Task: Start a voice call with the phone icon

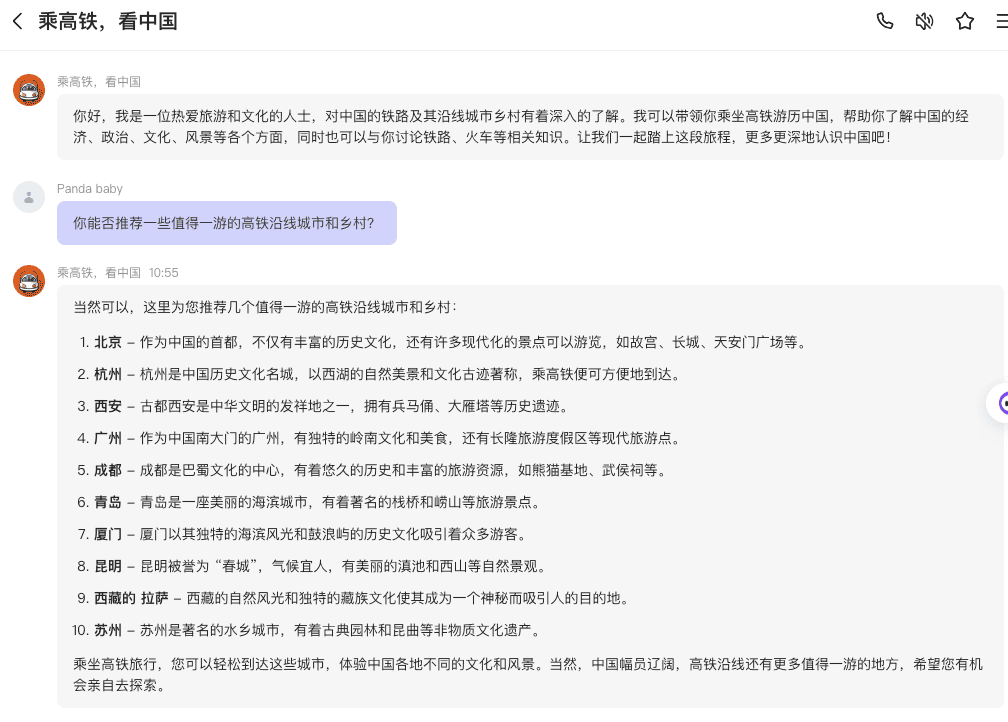Action: pos(884,21)
